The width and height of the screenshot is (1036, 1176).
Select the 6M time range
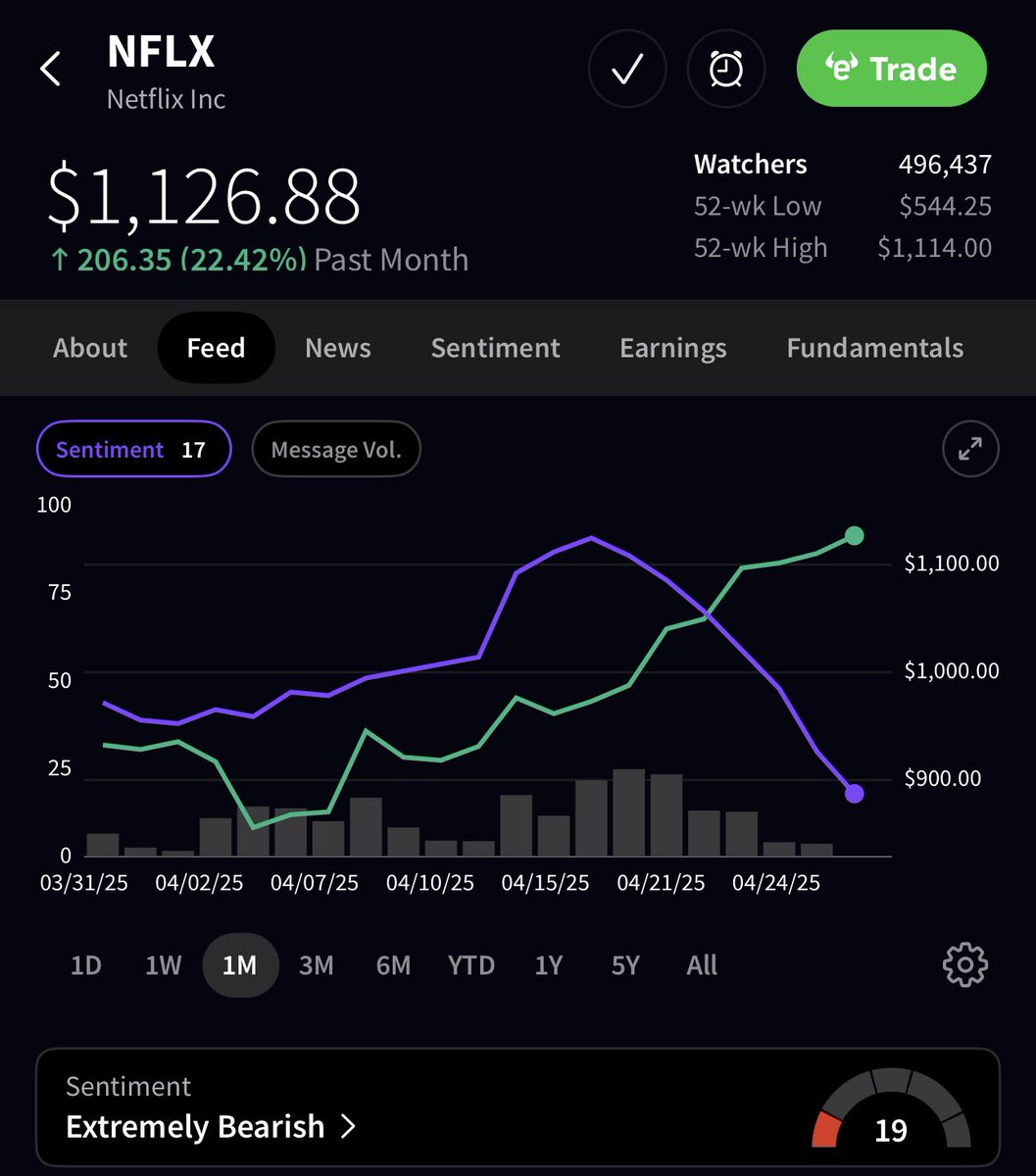[393, 965]
